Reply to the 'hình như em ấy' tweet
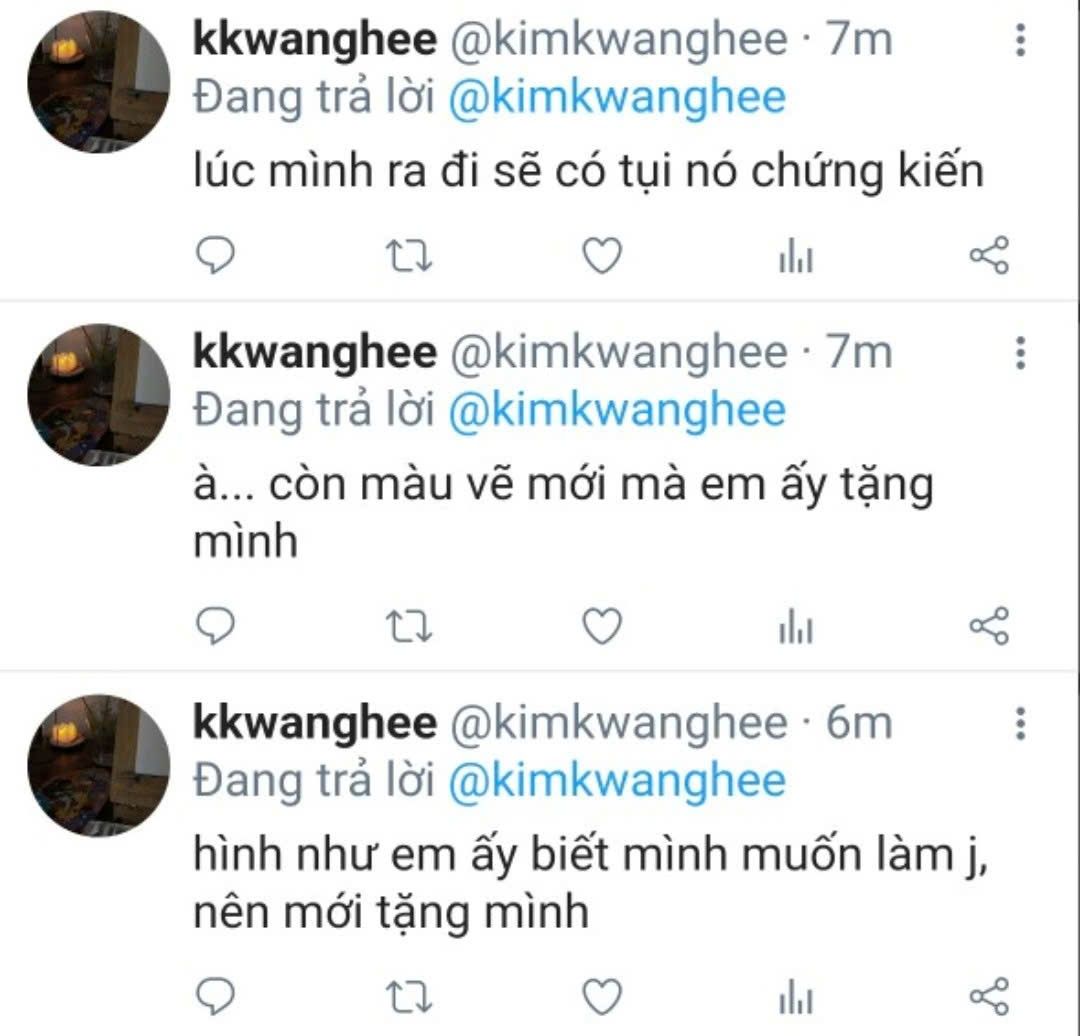 coord(216,997)
